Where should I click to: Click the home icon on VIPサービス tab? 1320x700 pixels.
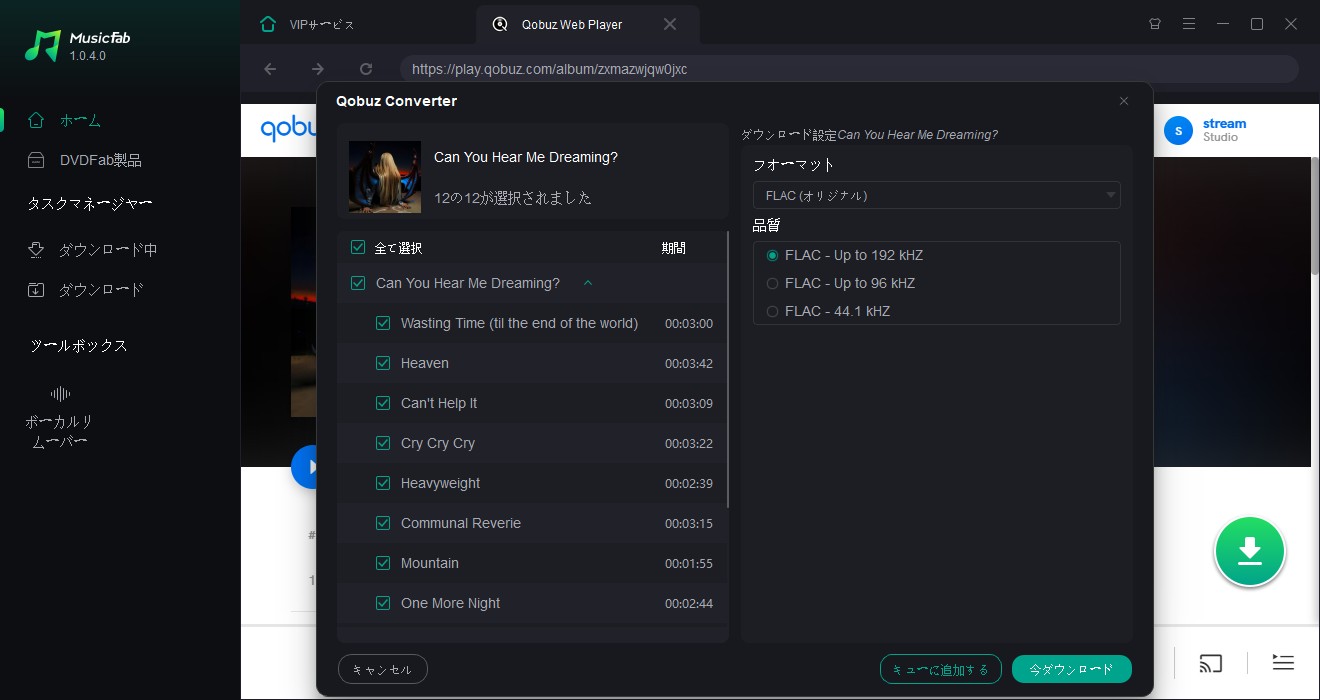coord(267,24)
